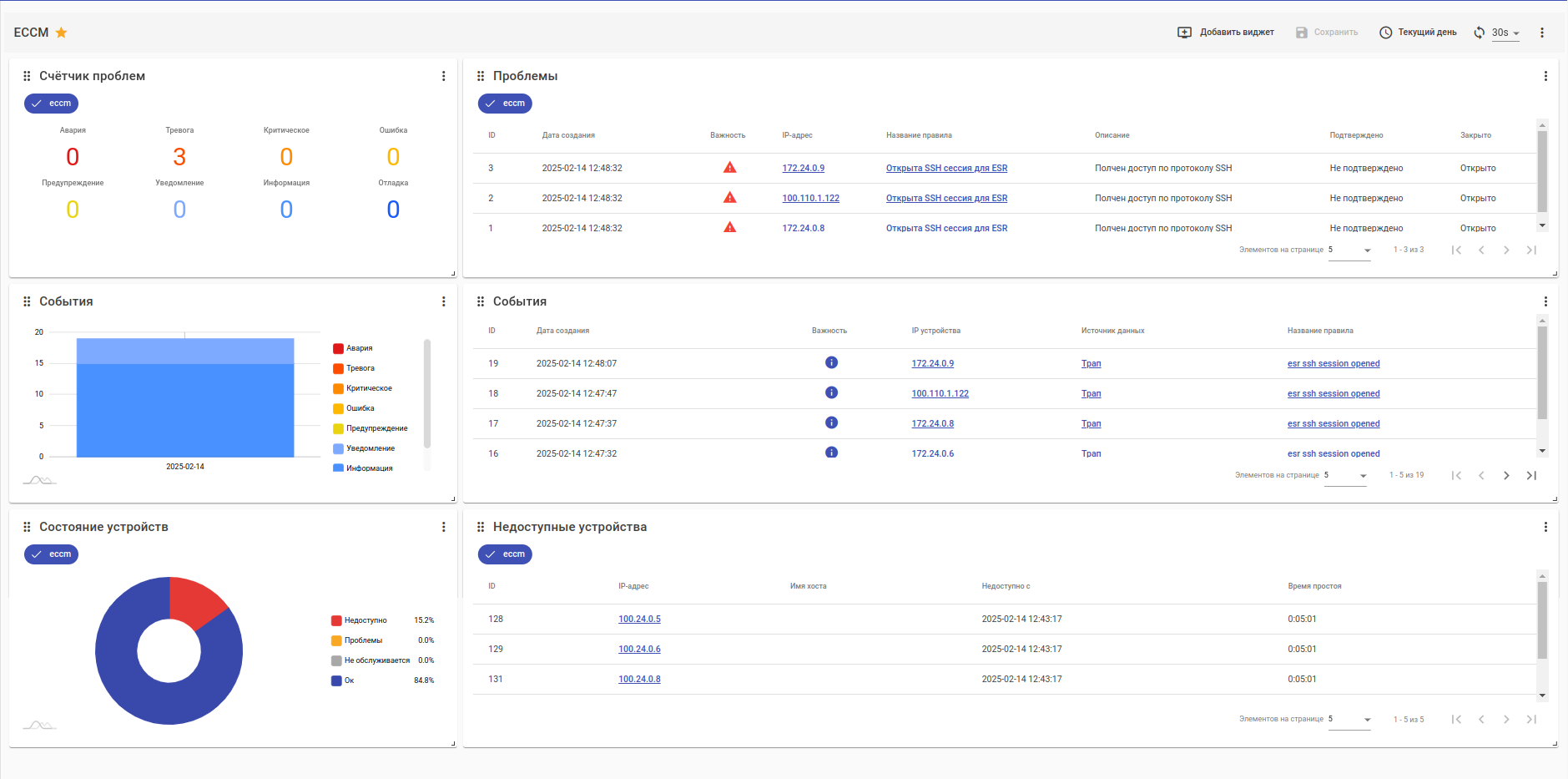Viewport: 1568px width, 779px height.
Task: Expand the 30s refresh interval dropdown
Action: click(1505, 33)
